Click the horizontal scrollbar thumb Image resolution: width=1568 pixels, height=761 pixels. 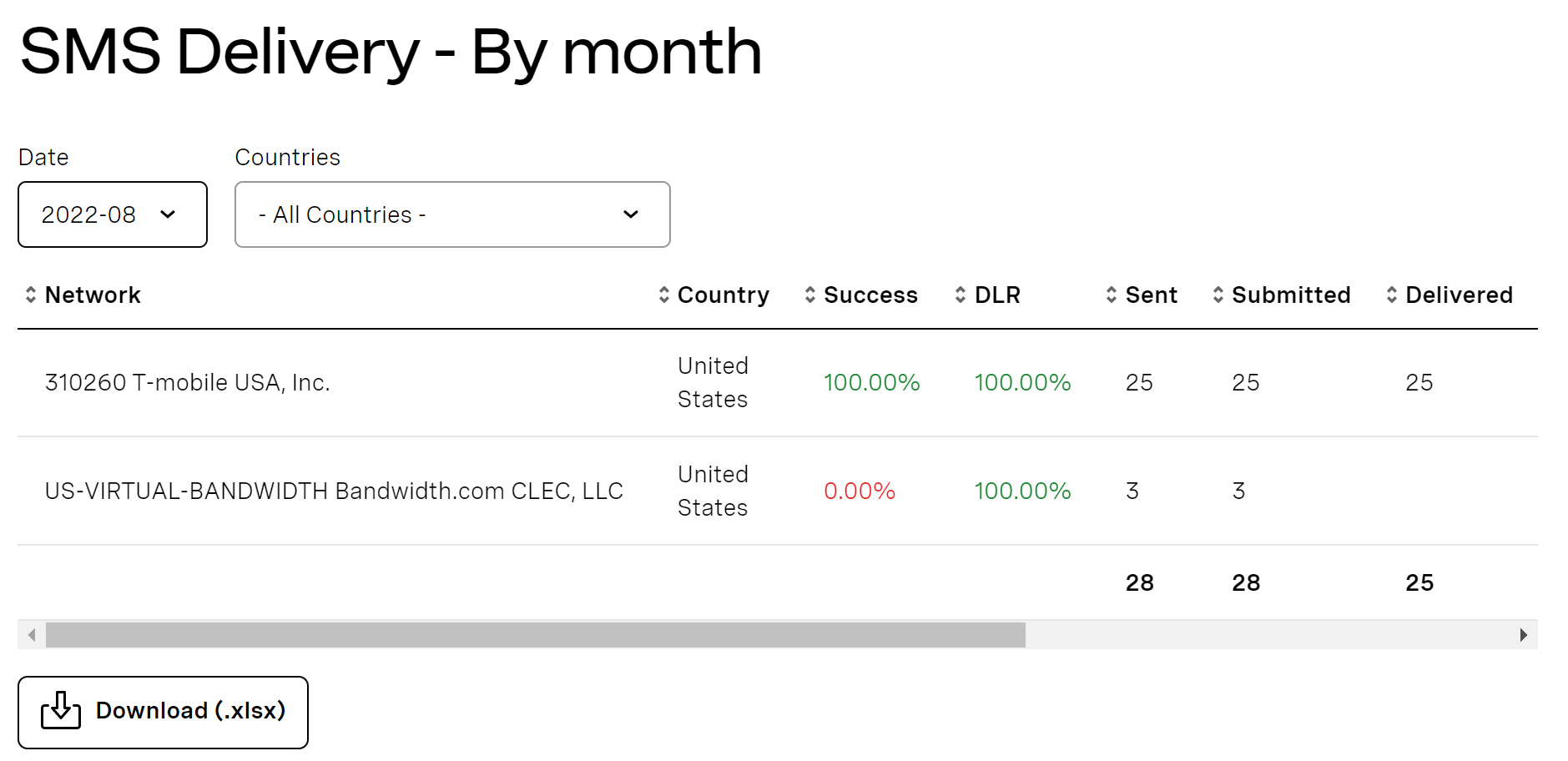536,635
